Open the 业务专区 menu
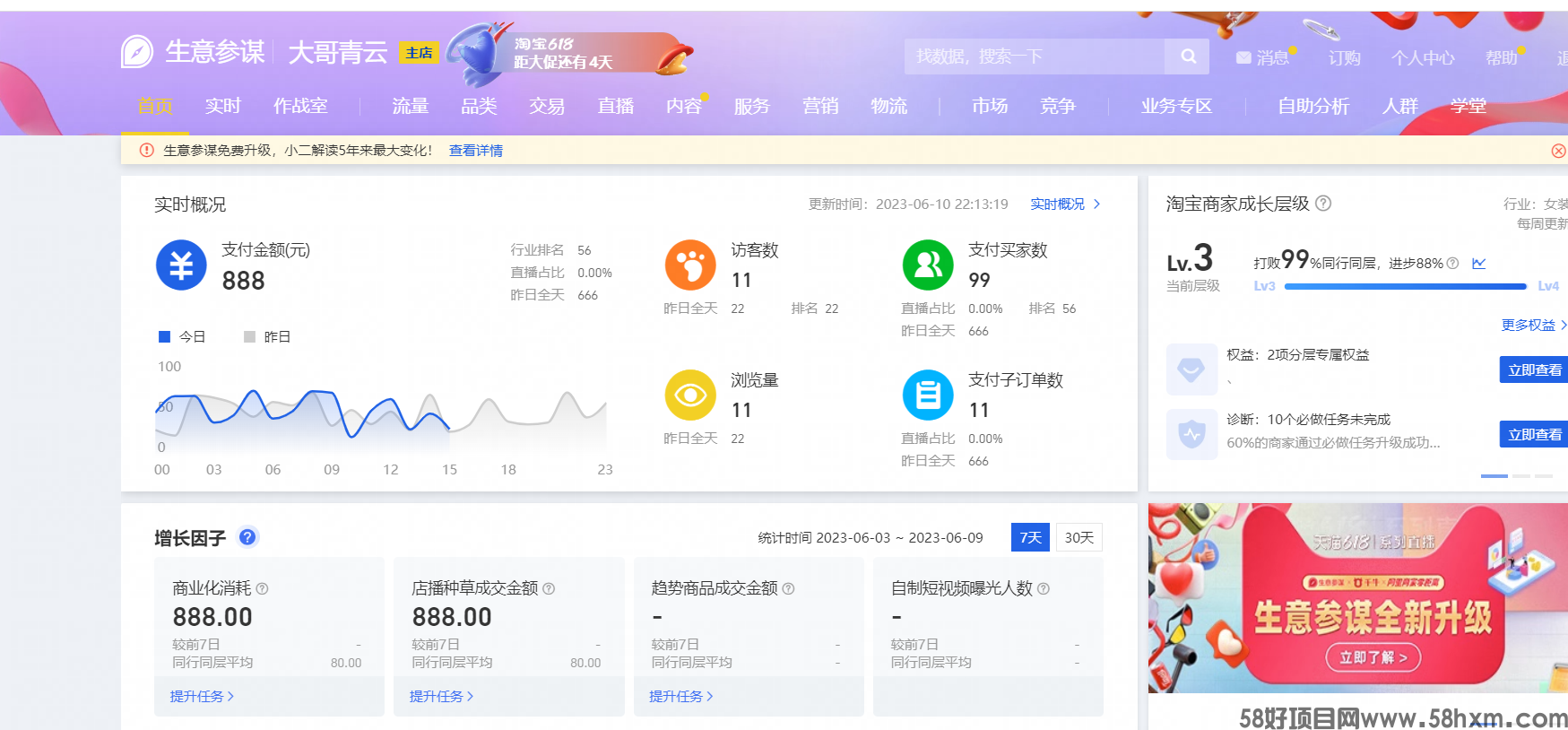This screenshot has height=730, width=1568. click(1176, 106)
